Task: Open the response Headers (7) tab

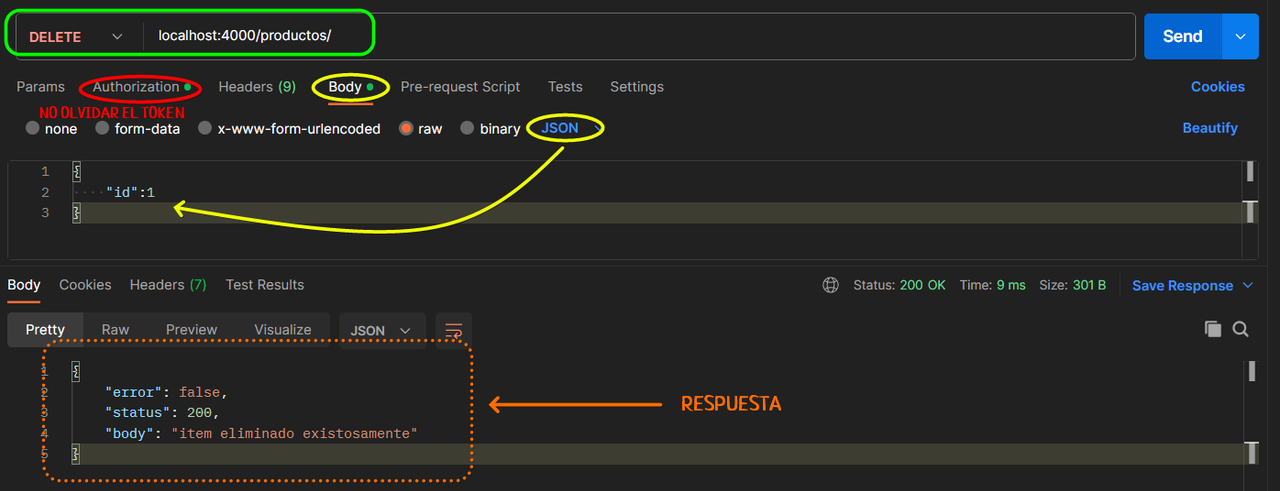Action: click(x=168, y=285)
